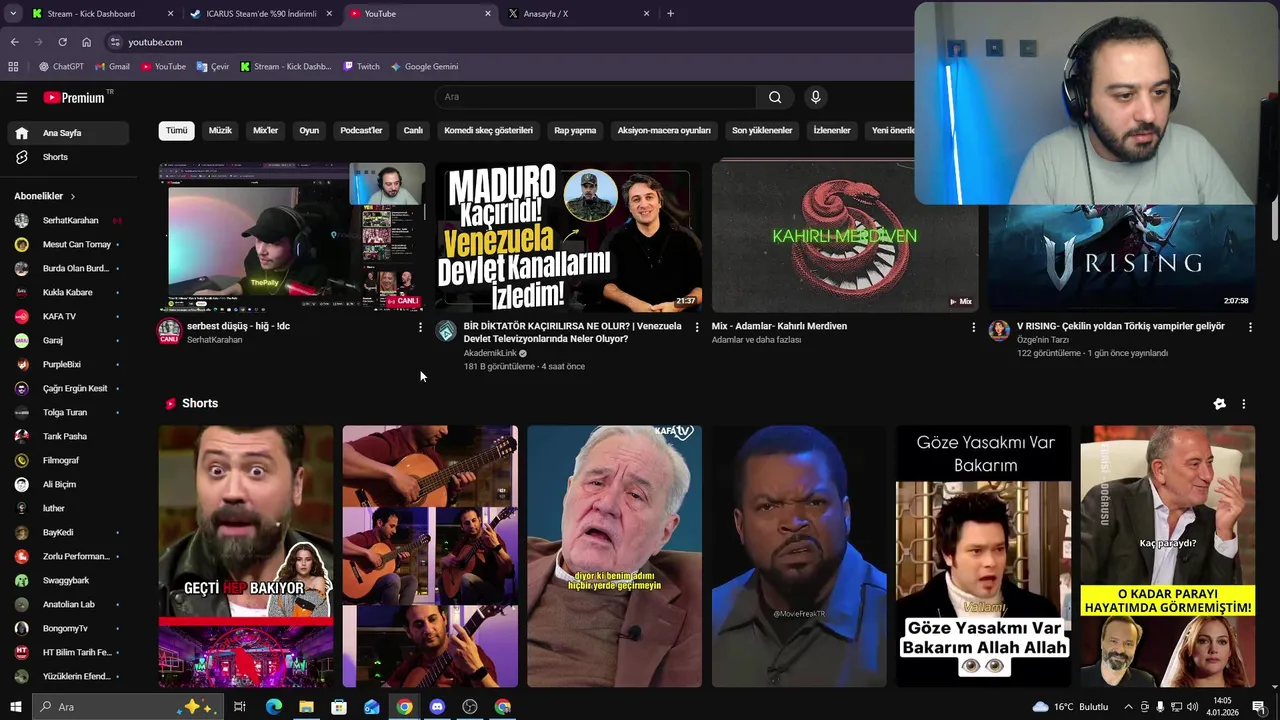Open Task View on the taskbar
The height and width of the screenshot is (720, 1280).
[x=240, y=707]
